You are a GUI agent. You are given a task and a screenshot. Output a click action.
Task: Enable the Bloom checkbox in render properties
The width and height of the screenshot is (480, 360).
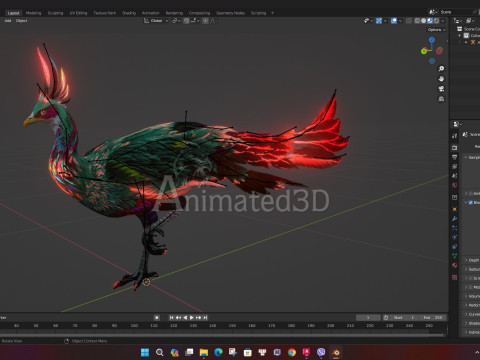pos(471,202)
